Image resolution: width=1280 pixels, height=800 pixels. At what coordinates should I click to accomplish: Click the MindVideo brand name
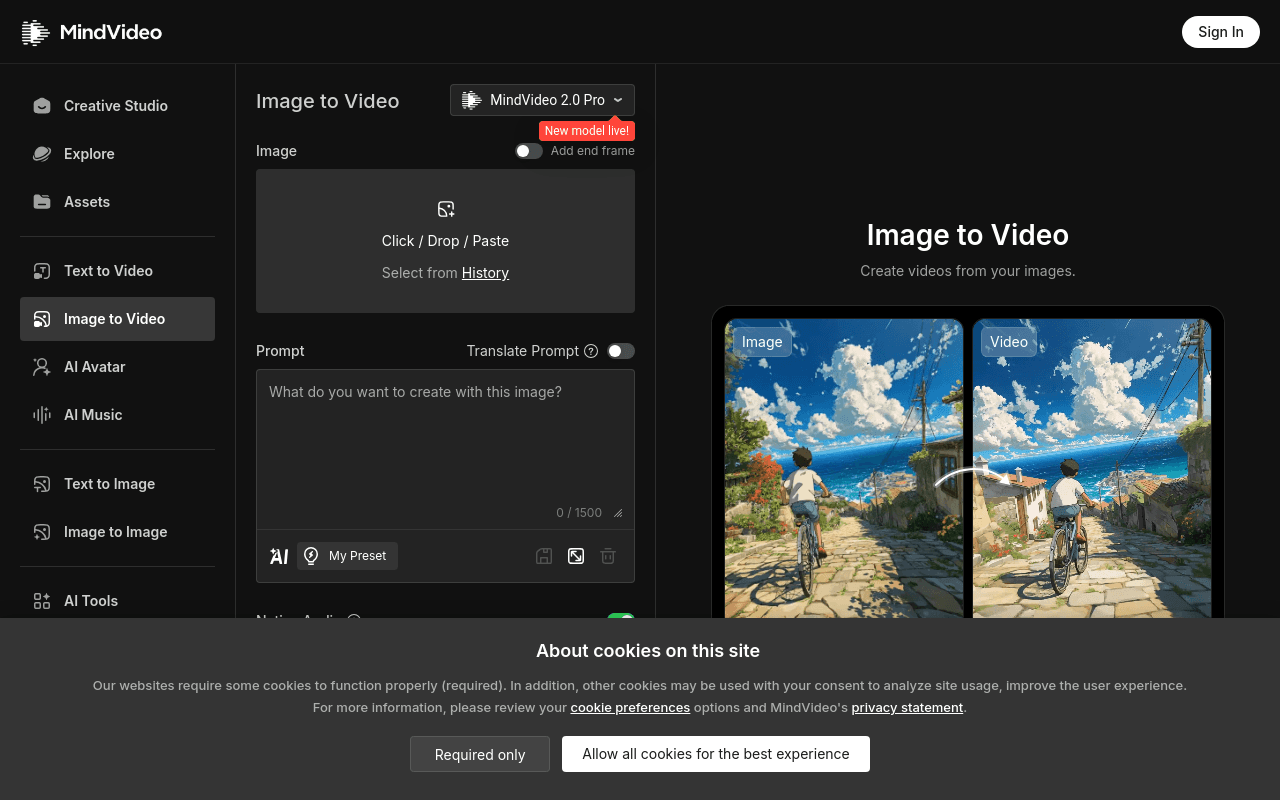tap(111, 32)
